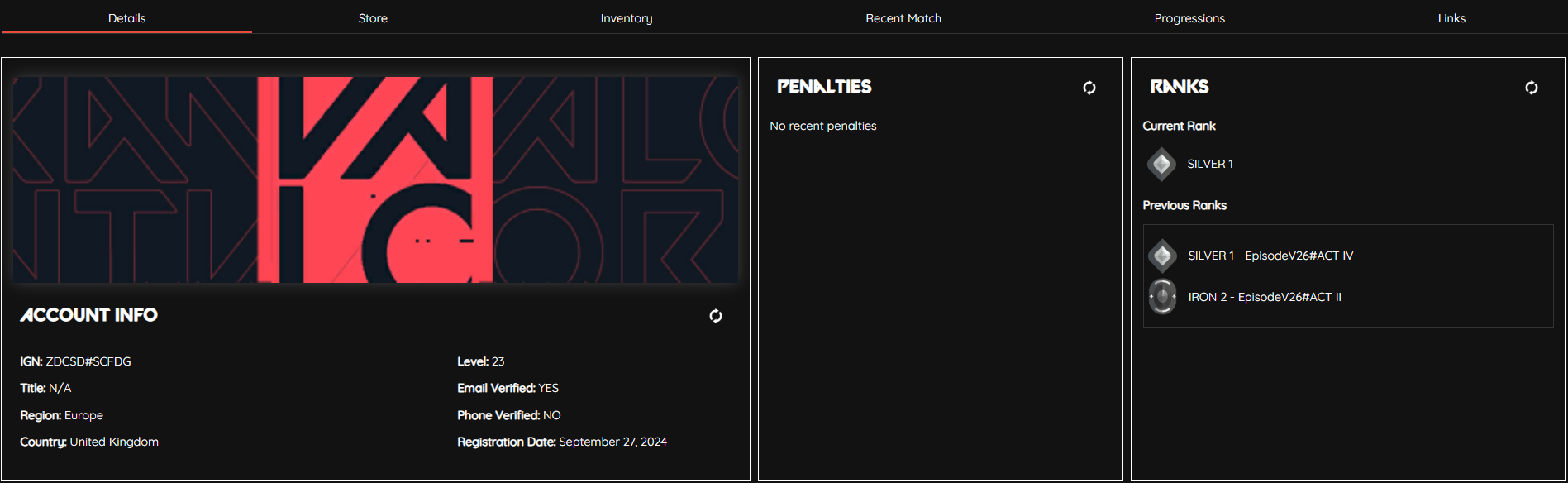This screenshot has height=483, width=1568.
Task: Click the Silver 1 Act IV rank icon
Action: point(1162,256)
